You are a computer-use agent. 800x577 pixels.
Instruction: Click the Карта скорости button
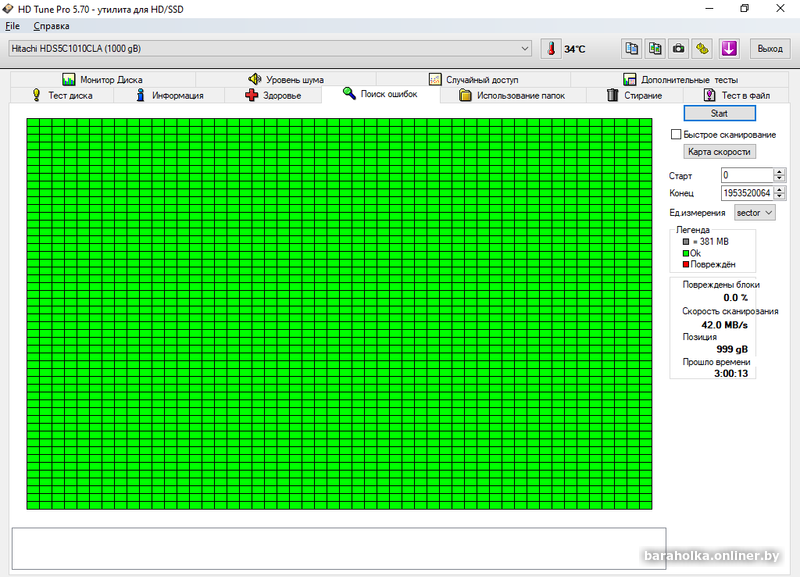click(x=719, y=152)
